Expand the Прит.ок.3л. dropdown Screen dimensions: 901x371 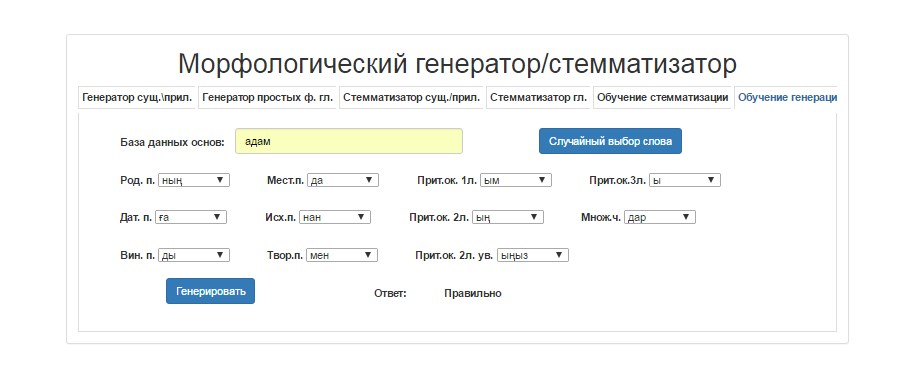tap(684, 180)
